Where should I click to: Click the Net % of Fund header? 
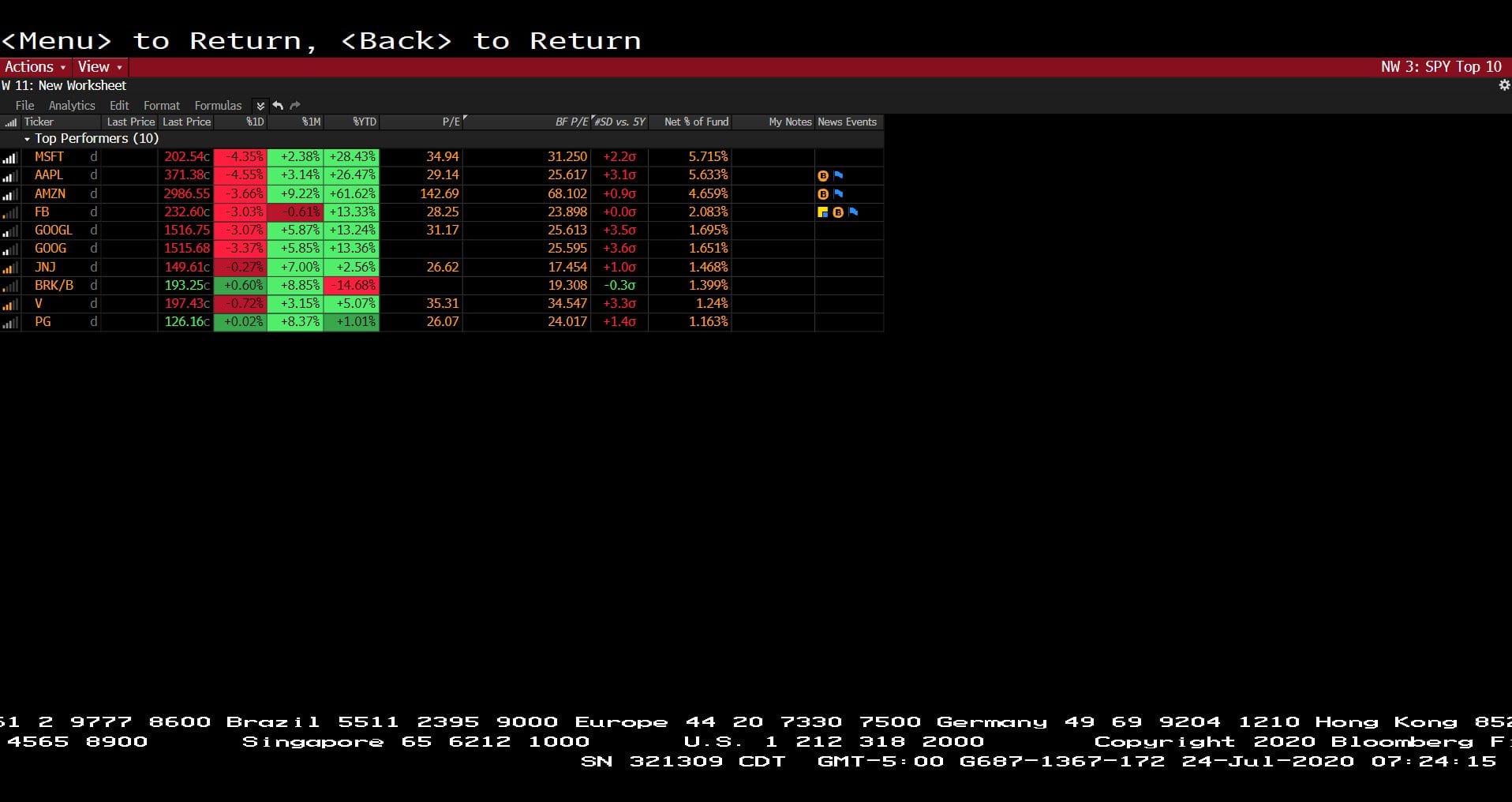(691, 122)
